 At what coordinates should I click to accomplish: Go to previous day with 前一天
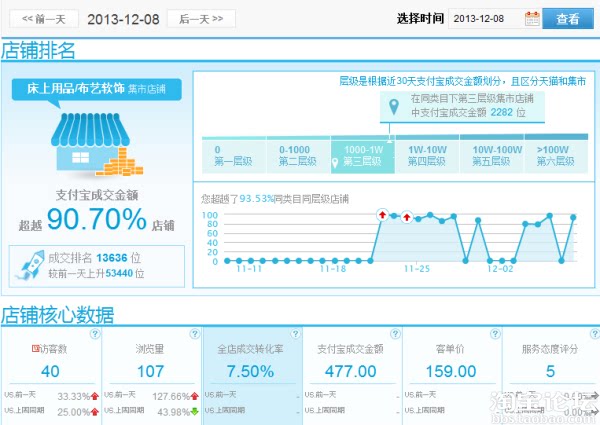coord(44,19)
